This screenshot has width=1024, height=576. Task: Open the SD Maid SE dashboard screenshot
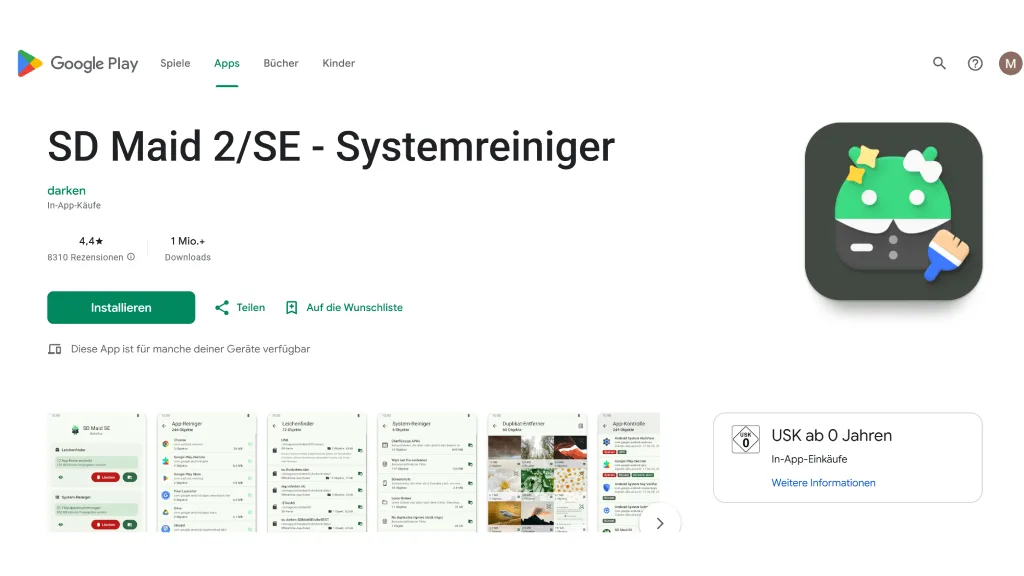96,472
